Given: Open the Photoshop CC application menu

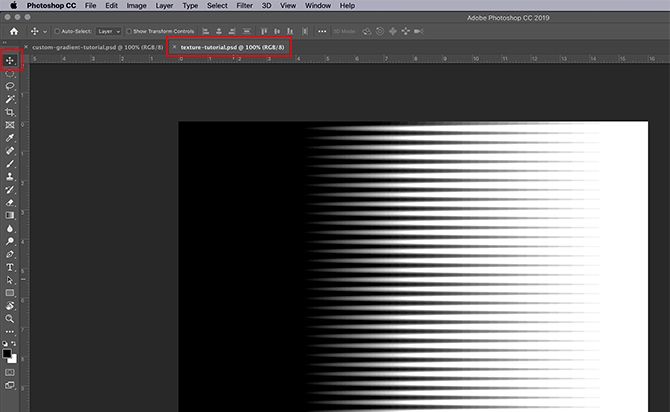Looking at the screenshot, I should coord(51,6).
